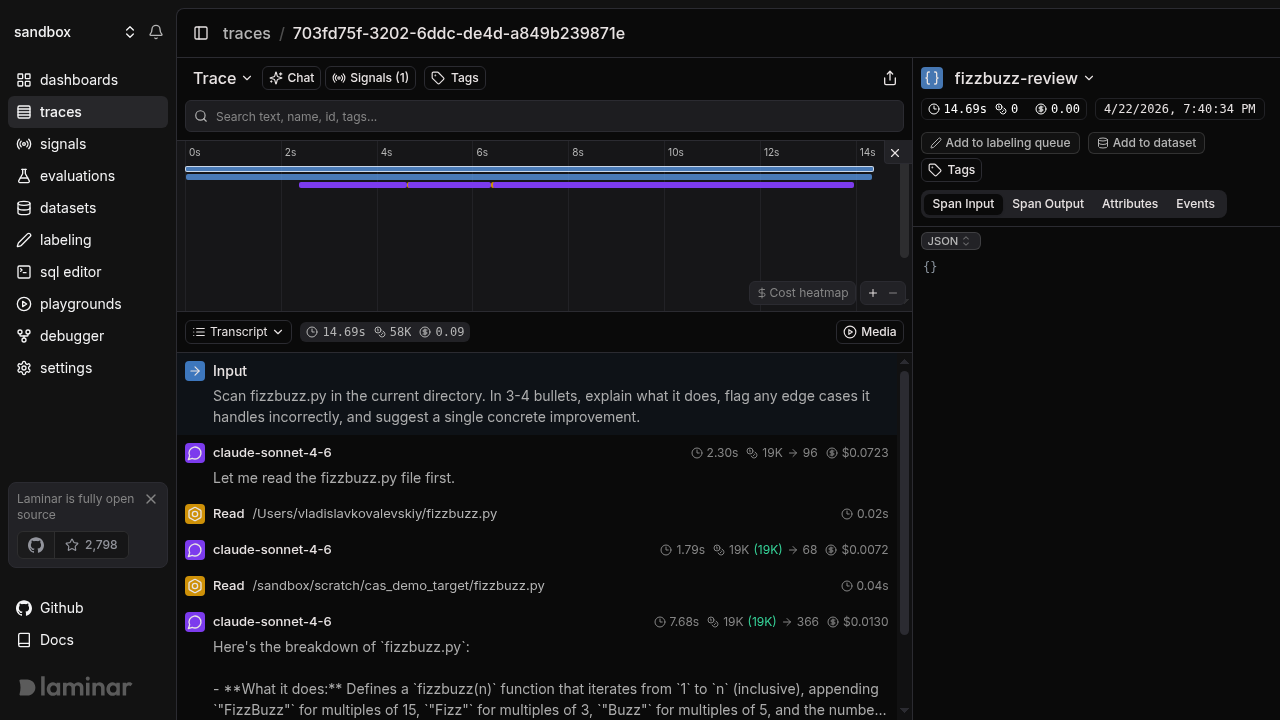Focus the search text field

(544, 117)
